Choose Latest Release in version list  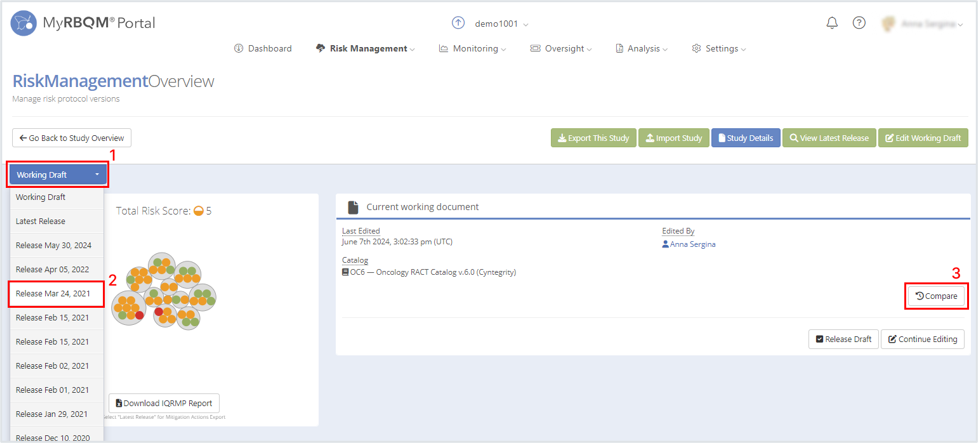coord(57,221)
